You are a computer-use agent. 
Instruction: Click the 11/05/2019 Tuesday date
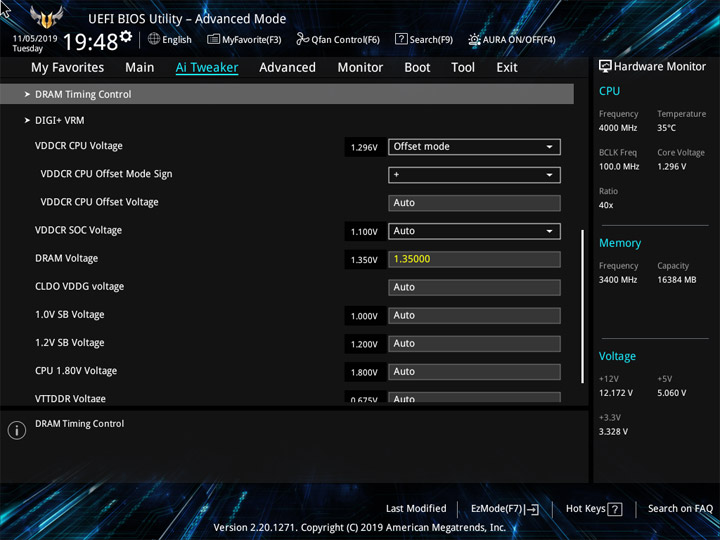(x=35, y=43)
